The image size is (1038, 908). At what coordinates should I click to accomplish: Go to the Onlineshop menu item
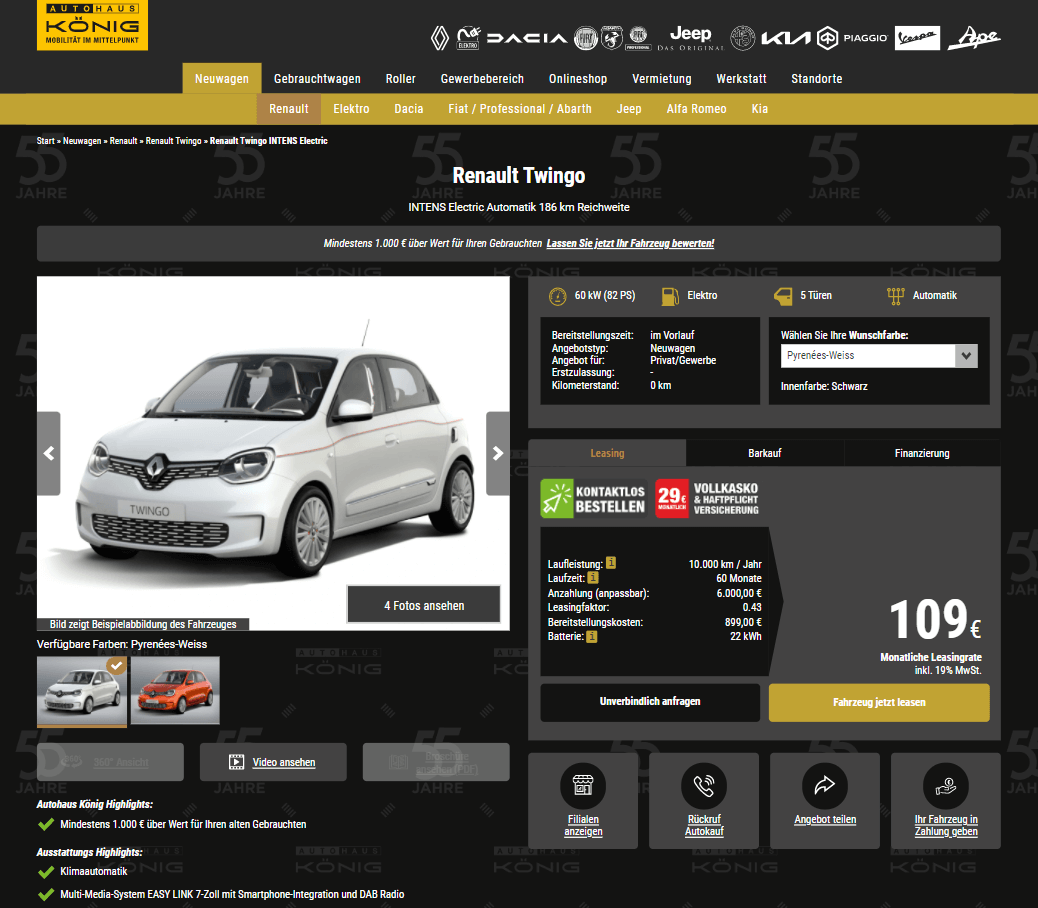click(x=578, y=79)
